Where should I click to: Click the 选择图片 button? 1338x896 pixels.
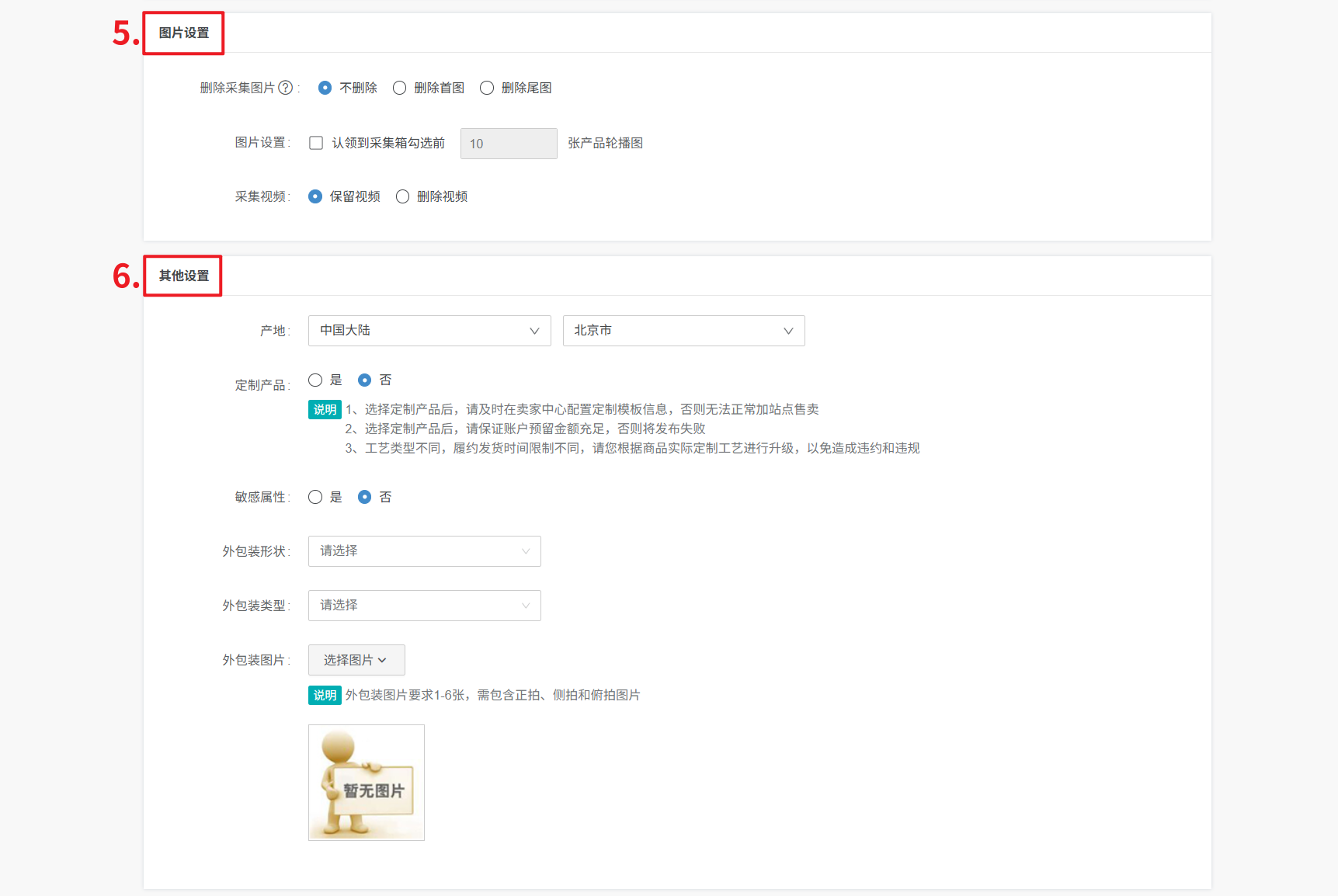[x=356, y=660]
